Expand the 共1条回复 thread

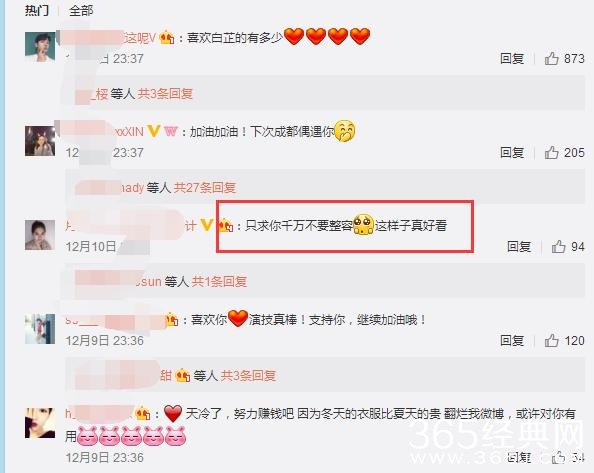pyautogui.click(x=219, y=281)
